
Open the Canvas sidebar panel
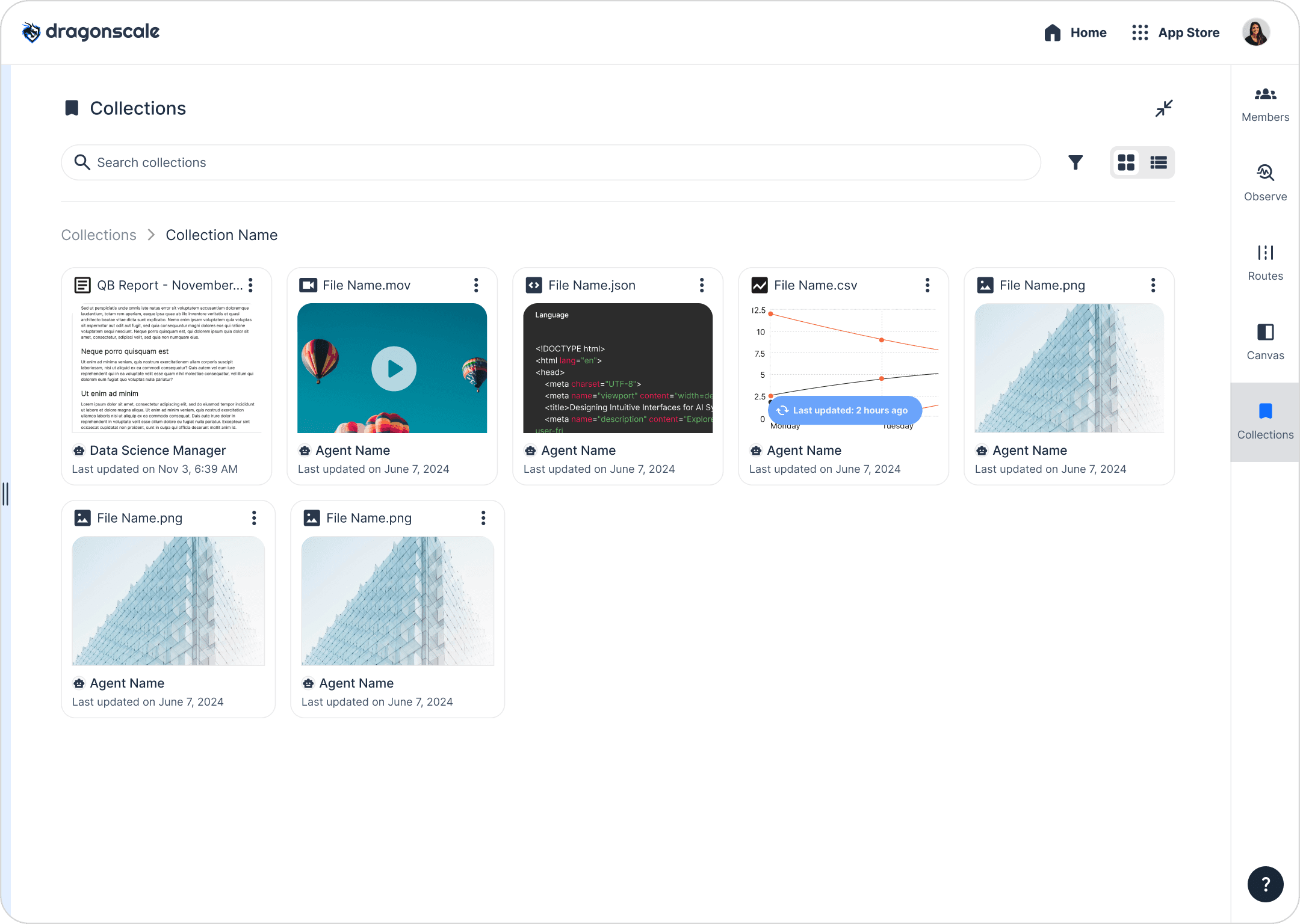pos(1265,342)
